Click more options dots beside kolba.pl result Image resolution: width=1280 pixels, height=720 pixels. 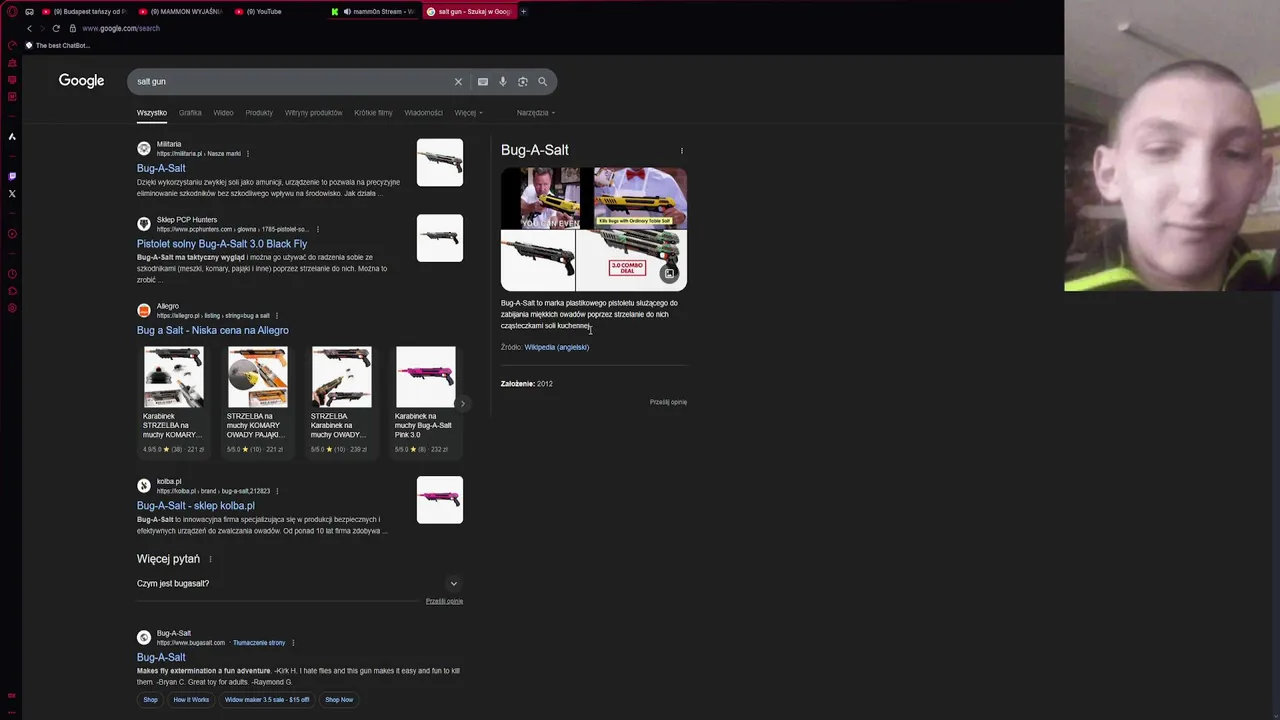pyautogui.click(x=277, y=491)
